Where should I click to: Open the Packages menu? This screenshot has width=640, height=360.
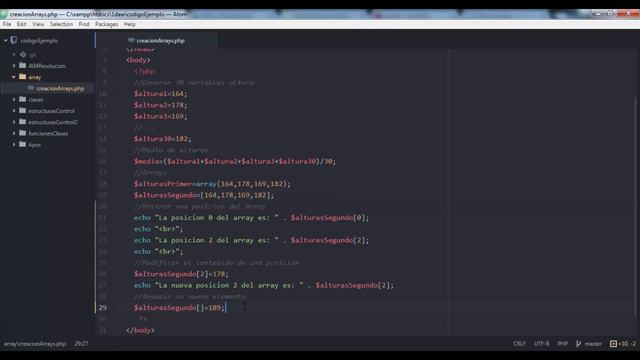click(x=107, y=24)
